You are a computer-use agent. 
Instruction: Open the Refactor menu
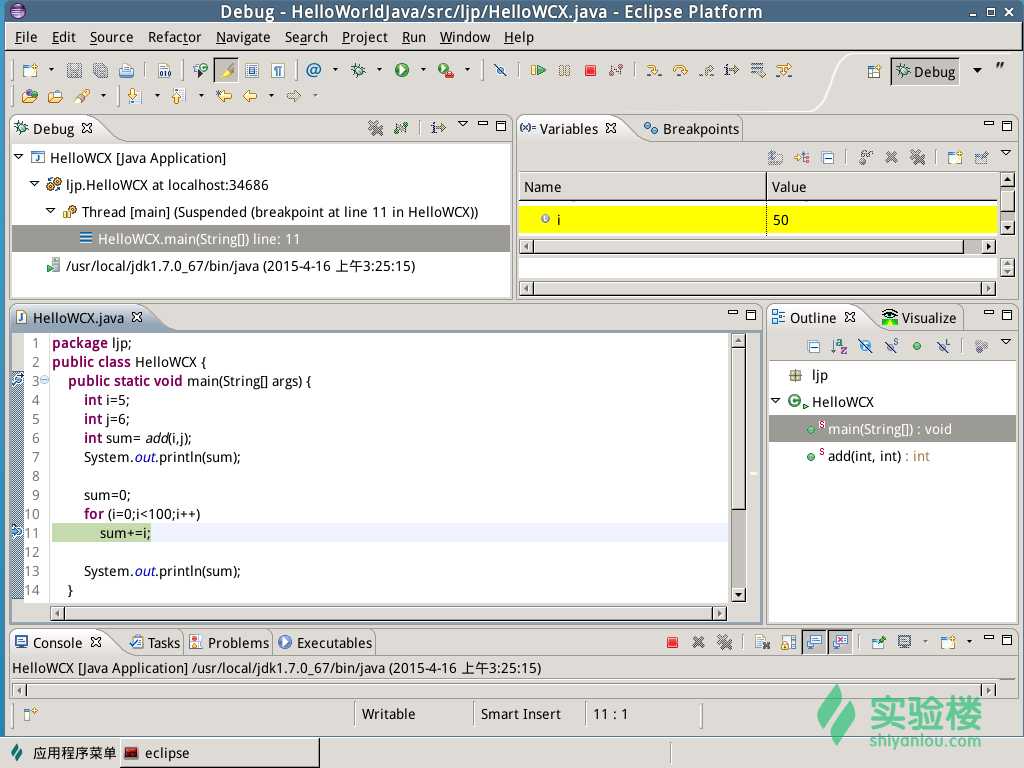pos(174,37)
